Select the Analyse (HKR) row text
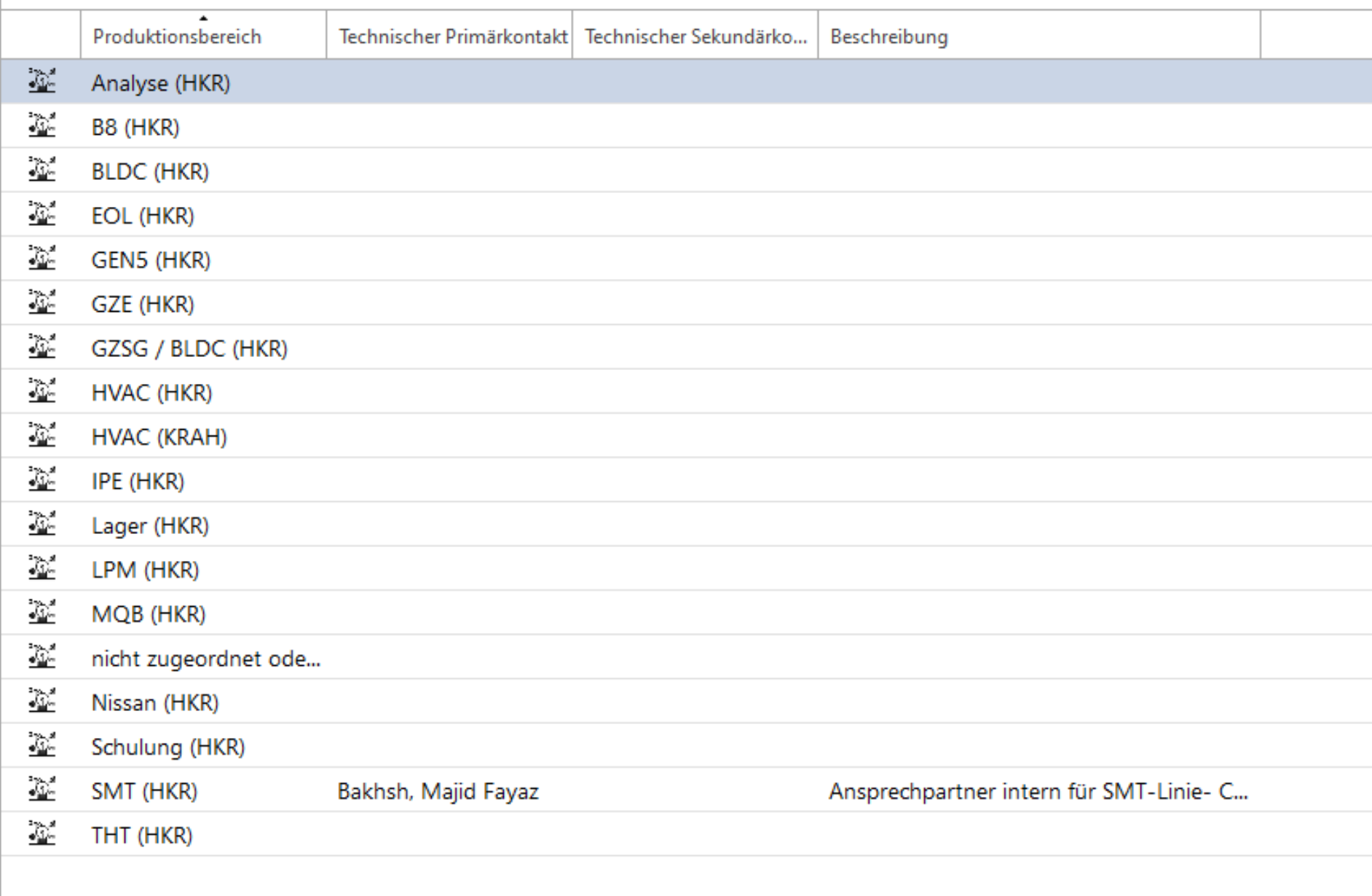The width and height of the screenshot is (1372, 896). tap(161, 83)
